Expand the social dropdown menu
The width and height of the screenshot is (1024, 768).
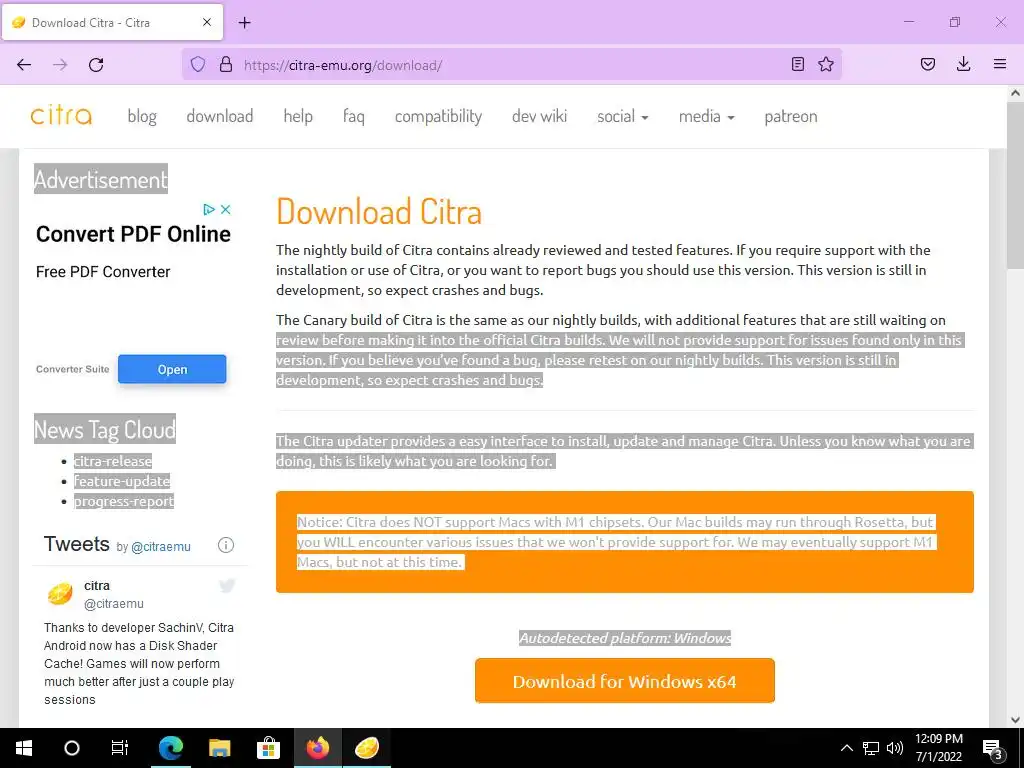click(x=622, y=116)
